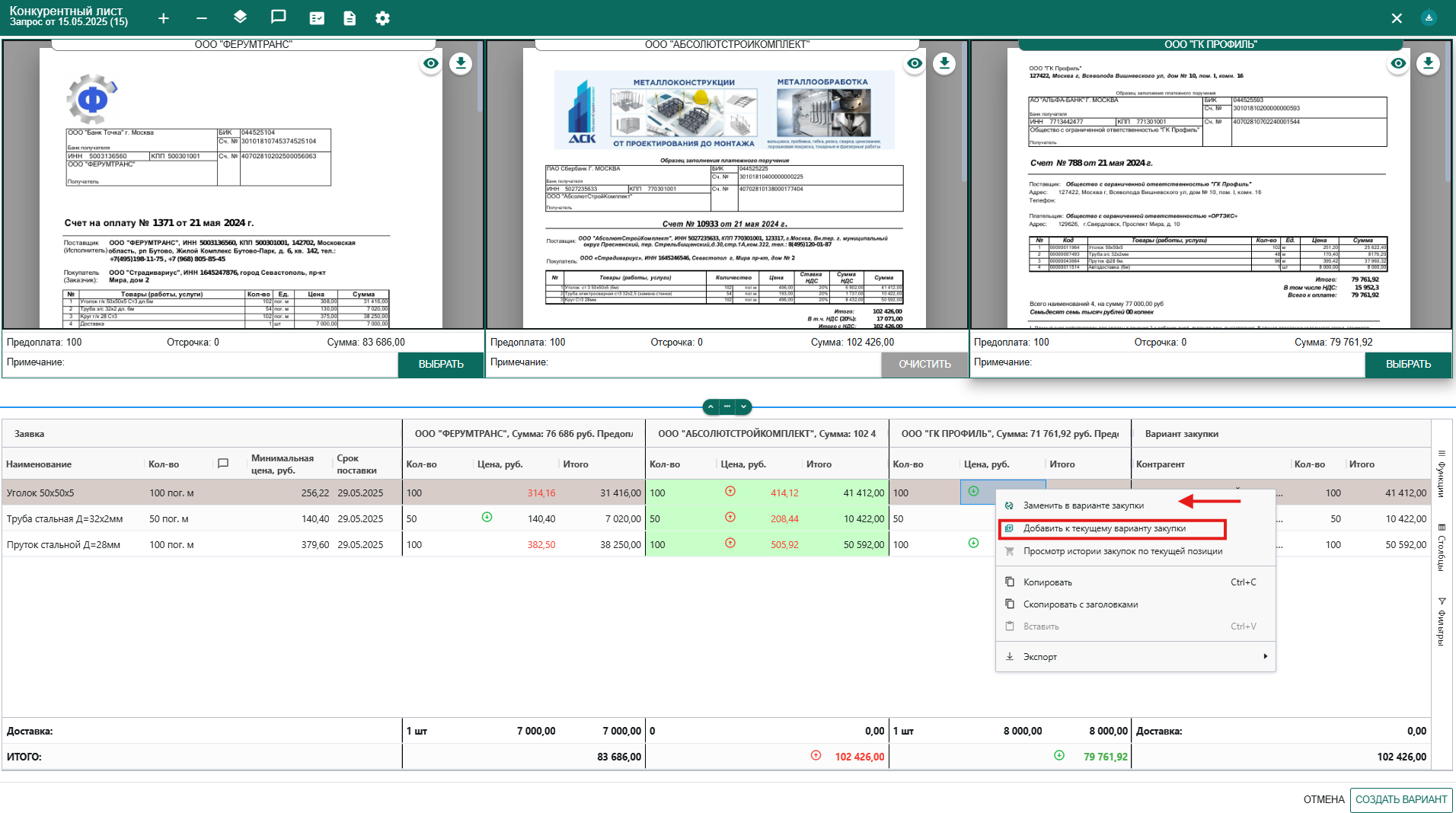Click the СОЗДАТЬ ВАРИАНТ button
The height and width of the screenshot is (813, 1456).
tap(1401, 800)
